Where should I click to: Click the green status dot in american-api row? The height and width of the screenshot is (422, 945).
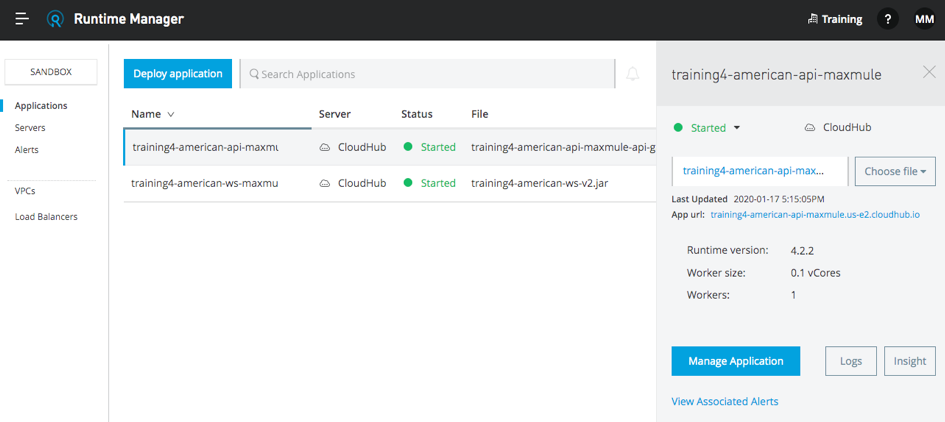pos(408,146)
